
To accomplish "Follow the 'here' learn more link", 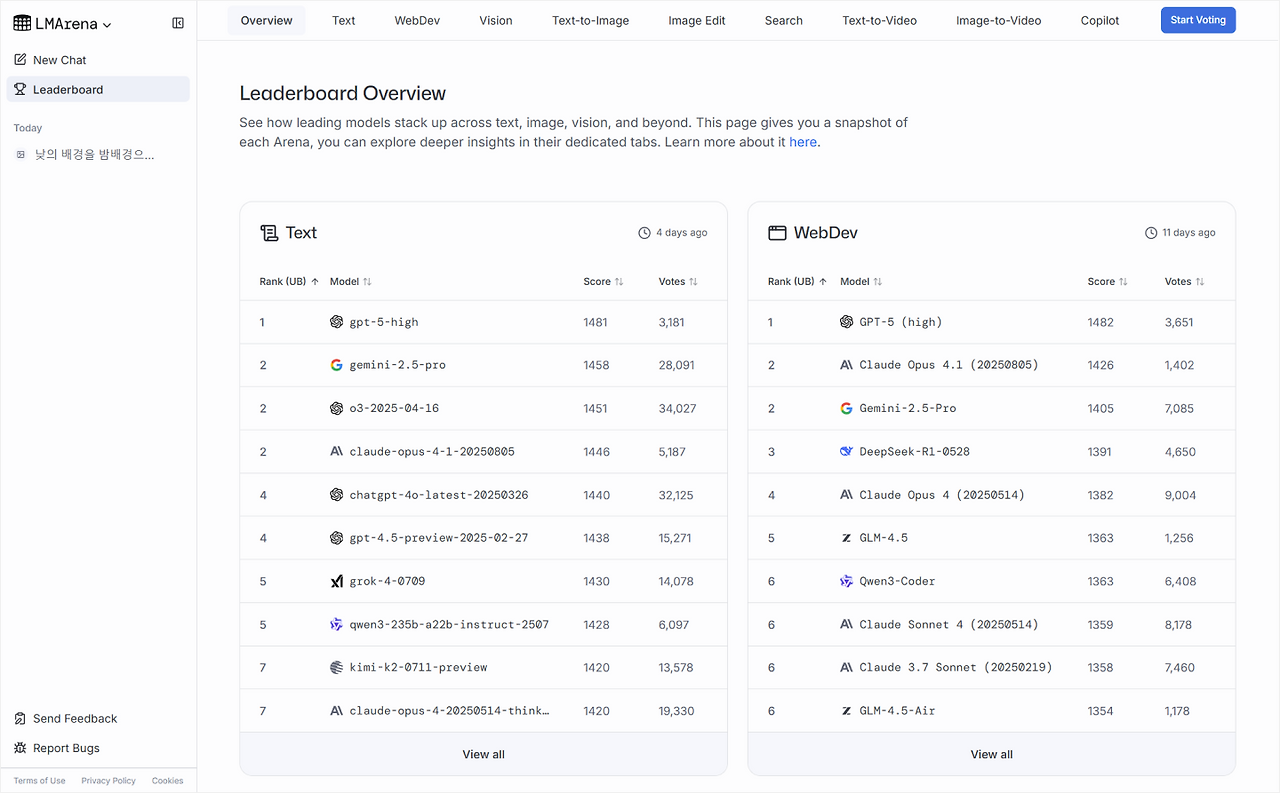I will pos(803,142).
